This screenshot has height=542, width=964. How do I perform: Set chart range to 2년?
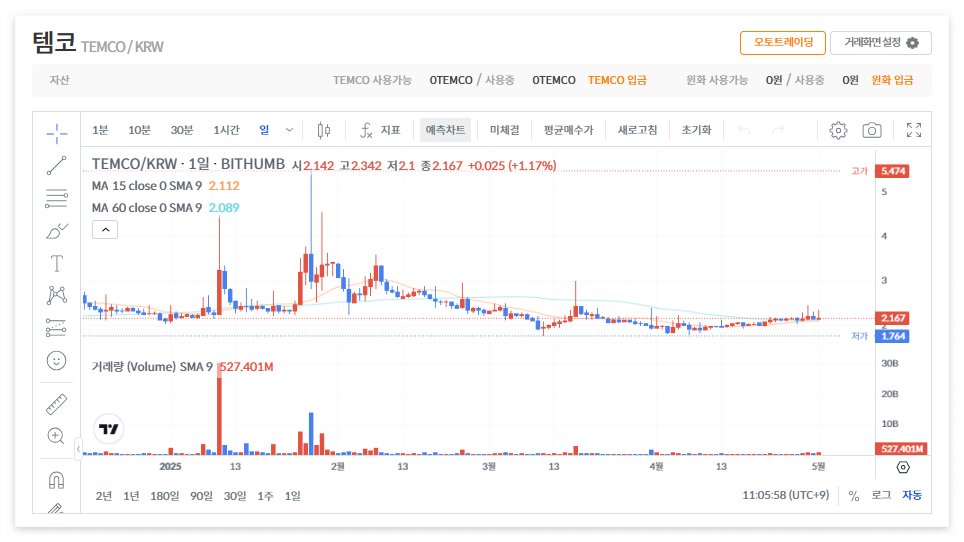click(104, 496)
